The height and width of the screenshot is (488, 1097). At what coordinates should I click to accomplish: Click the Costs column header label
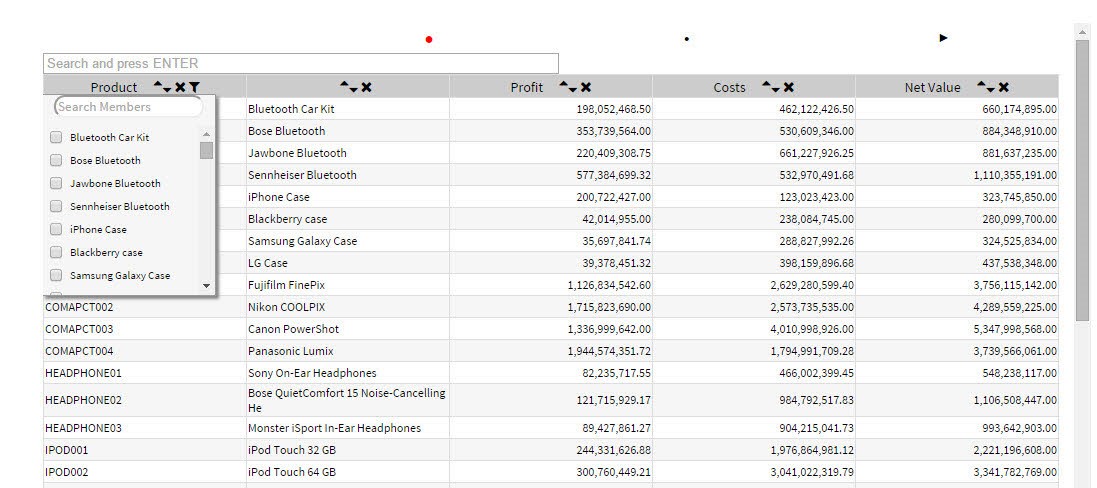(729, 88)
